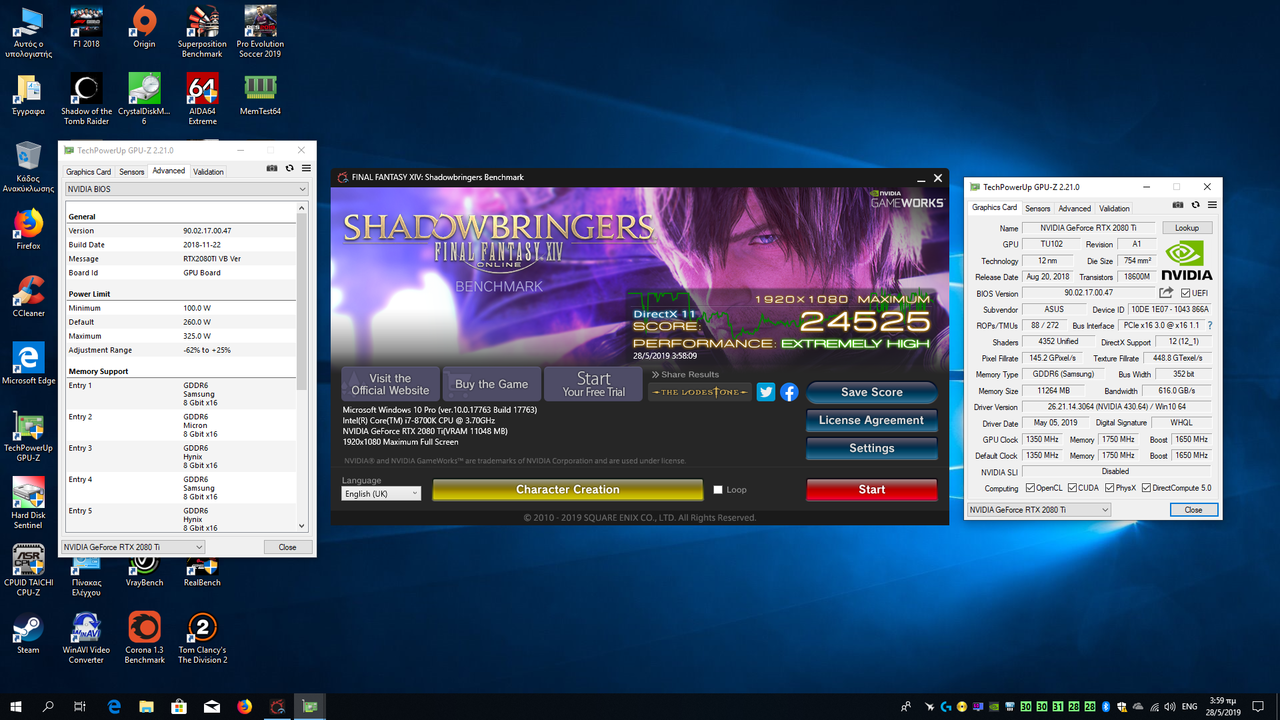This screenshot has width=1280, height=720.
Task: Select the VrayBench desktop icon
Action: [144, 572]
